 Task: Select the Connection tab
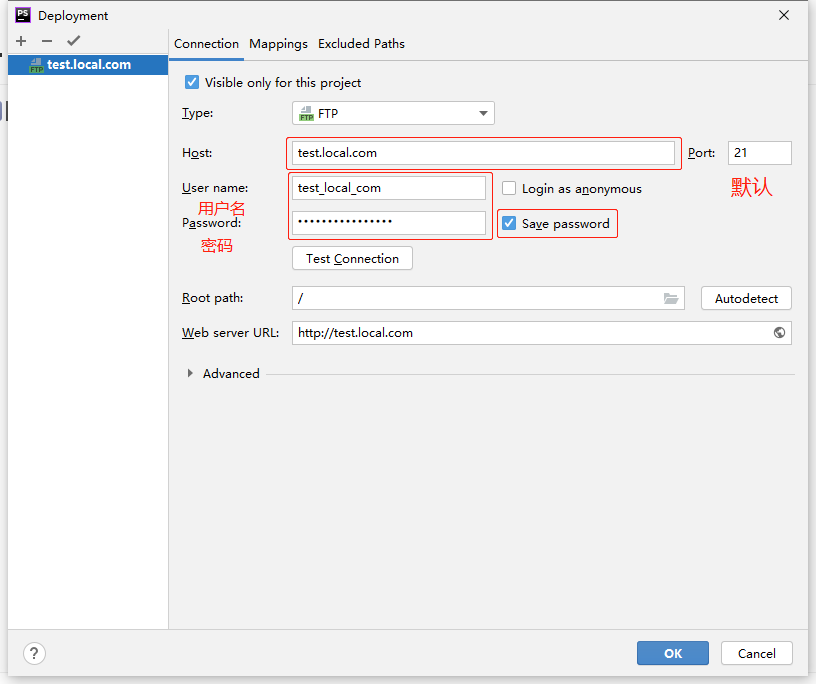pyautogui.click(x=206, y=44)
